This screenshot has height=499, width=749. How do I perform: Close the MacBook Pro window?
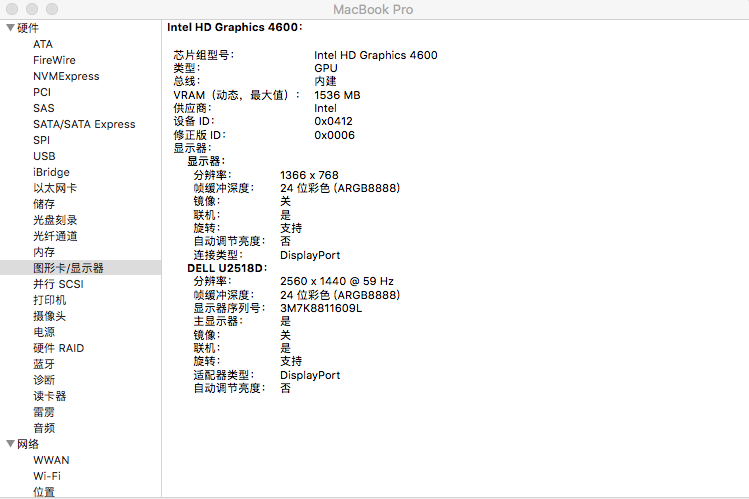[x=12, y=9]
